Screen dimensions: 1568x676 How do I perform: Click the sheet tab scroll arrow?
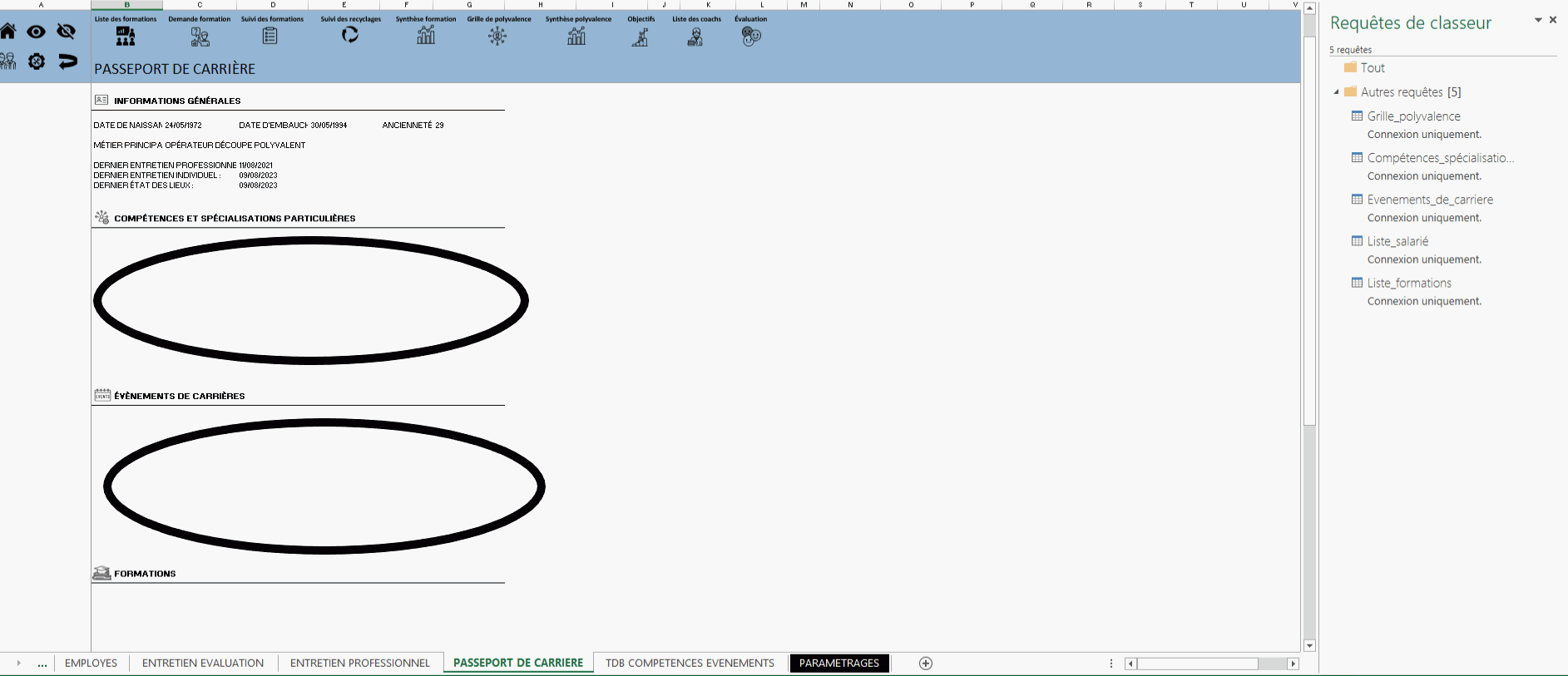(x=18, y=663)
